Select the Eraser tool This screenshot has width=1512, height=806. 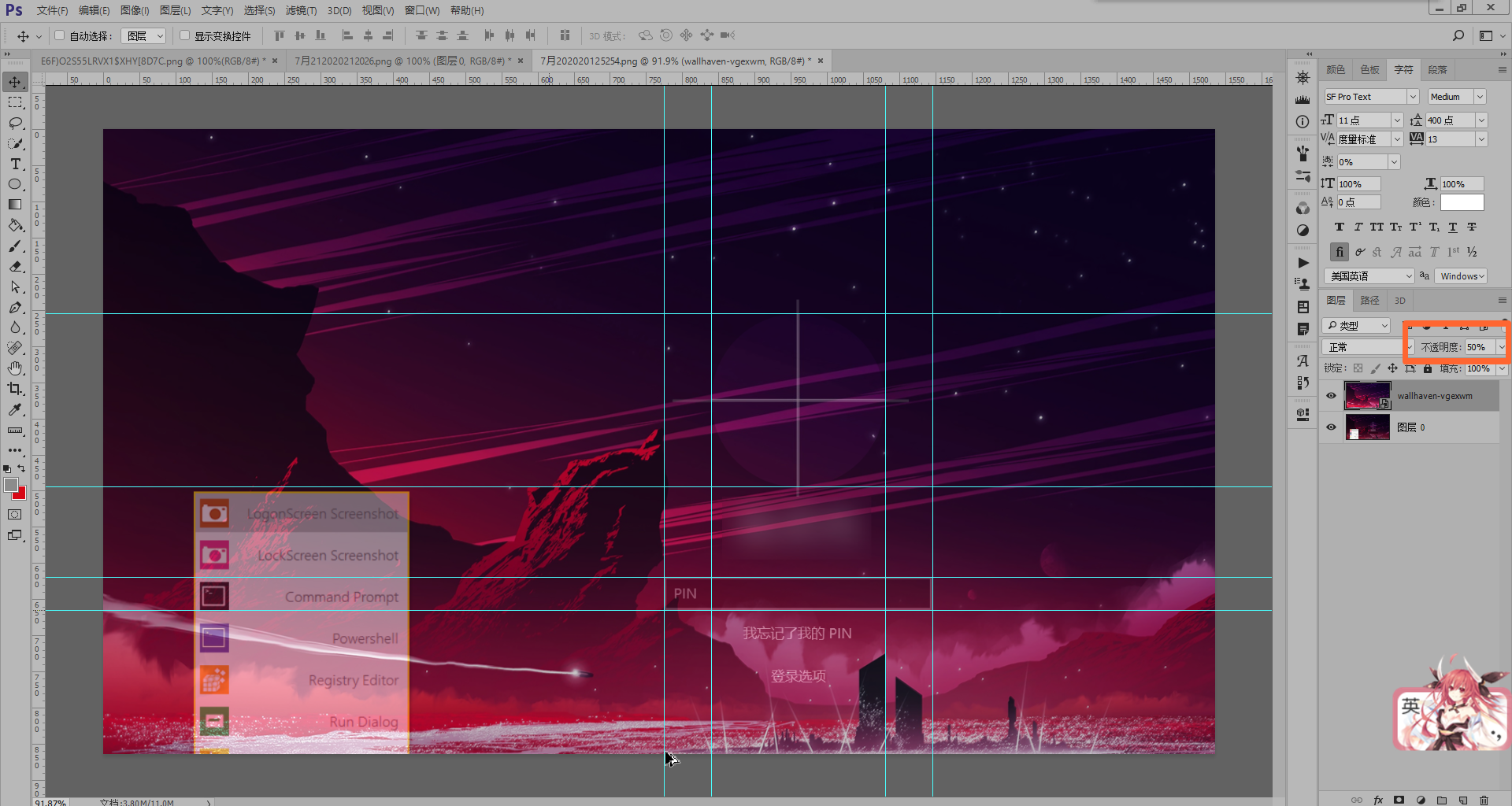15,266
